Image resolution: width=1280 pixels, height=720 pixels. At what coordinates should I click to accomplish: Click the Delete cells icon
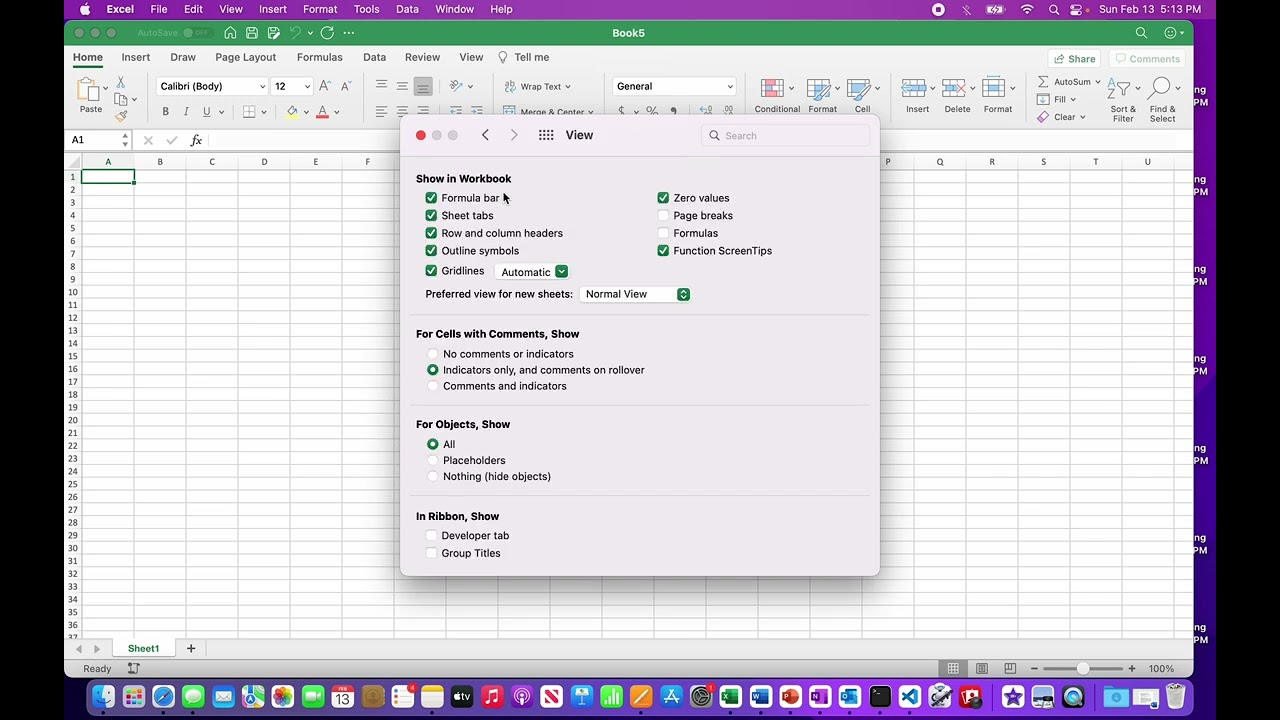pyautogui.click(x=952, y=90)
